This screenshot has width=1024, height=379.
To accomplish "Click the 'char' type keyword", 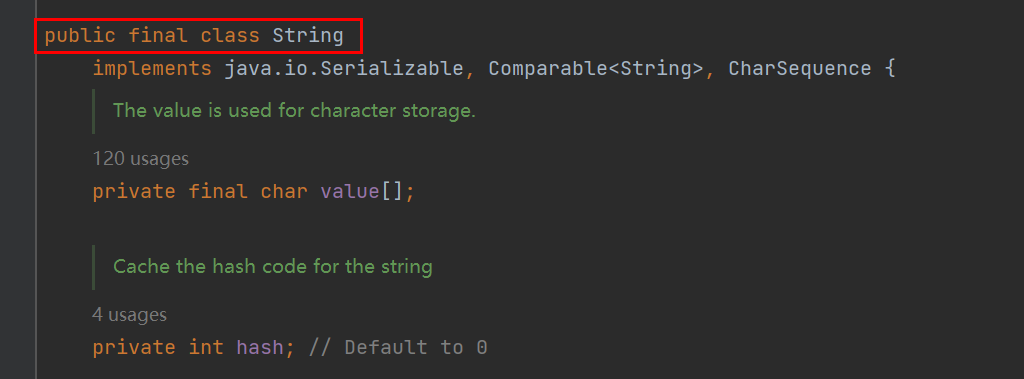I will pyautogui.click(x=284, y=191).
